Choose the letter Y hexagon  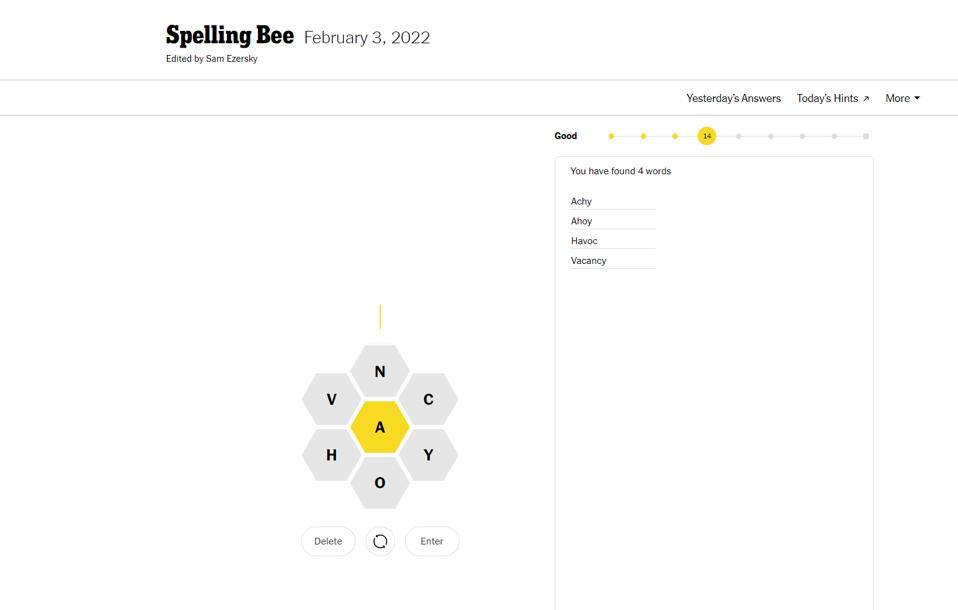tap(428, 455)
